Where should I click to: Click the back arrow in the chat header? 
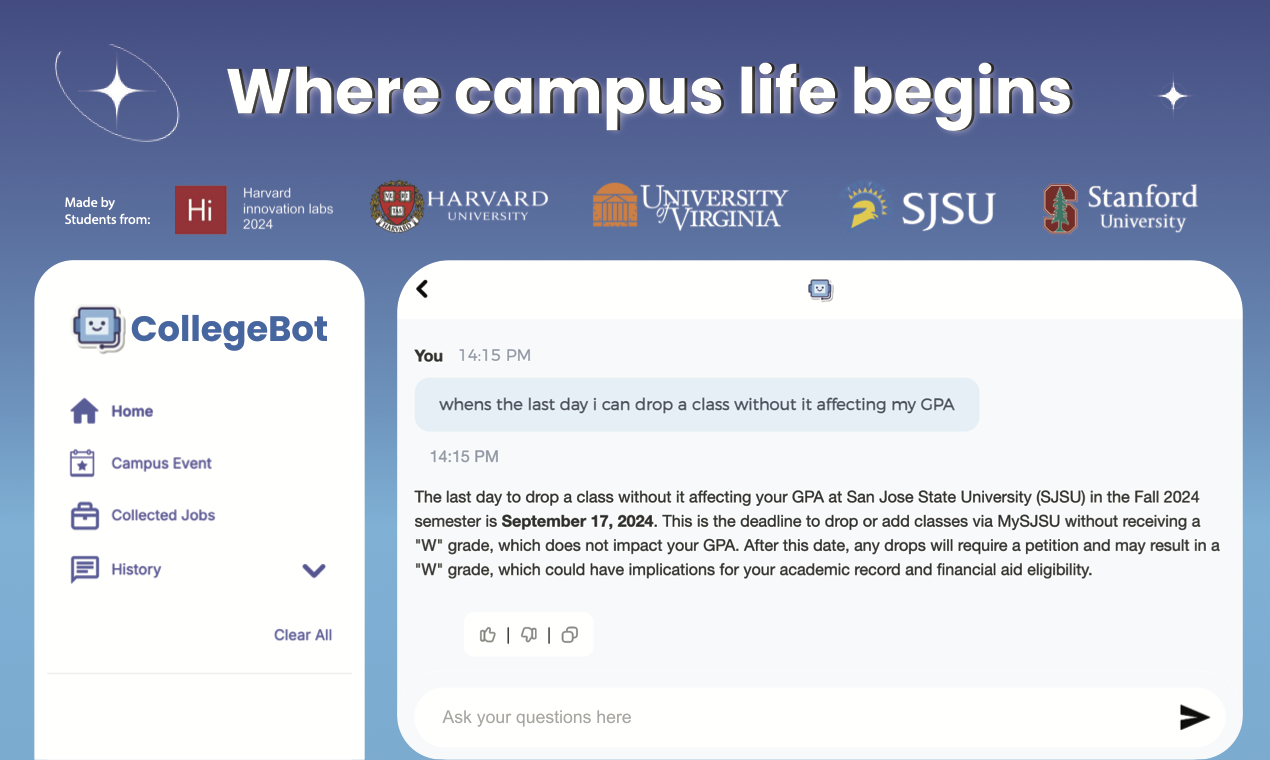click(x=422, y=288)
